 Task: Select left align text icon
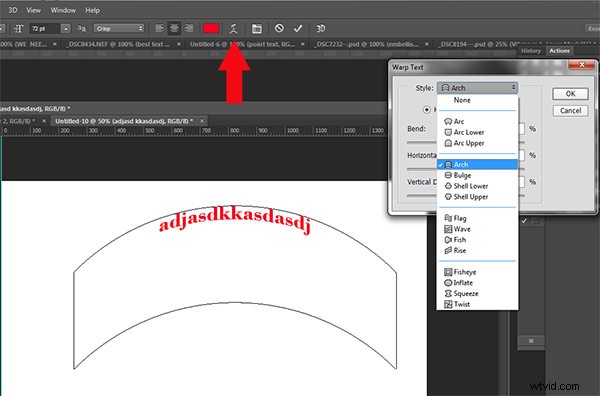[x=160, y=28]
